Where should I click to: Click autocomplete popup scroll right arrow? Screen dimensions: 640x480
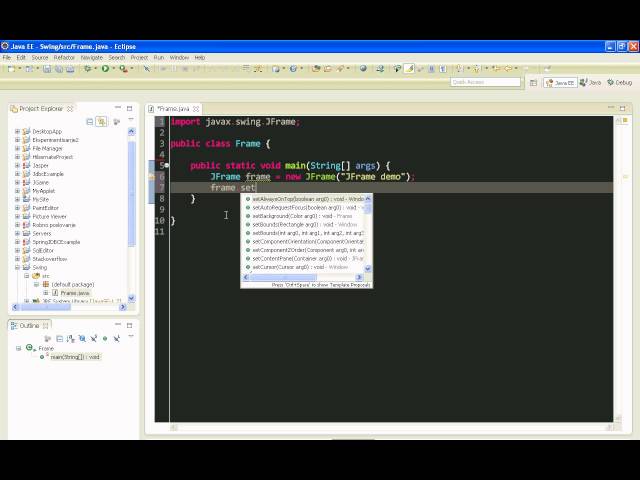click(x=359, y=278)
